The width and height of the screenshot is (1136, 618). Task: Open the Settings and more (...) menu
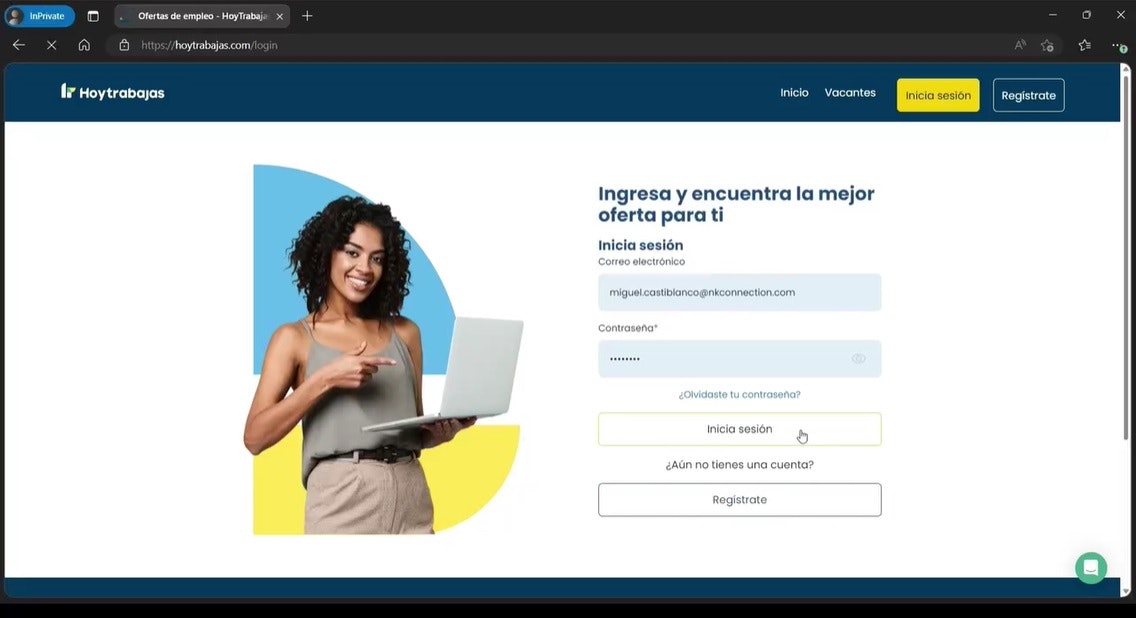point(1117,45)
